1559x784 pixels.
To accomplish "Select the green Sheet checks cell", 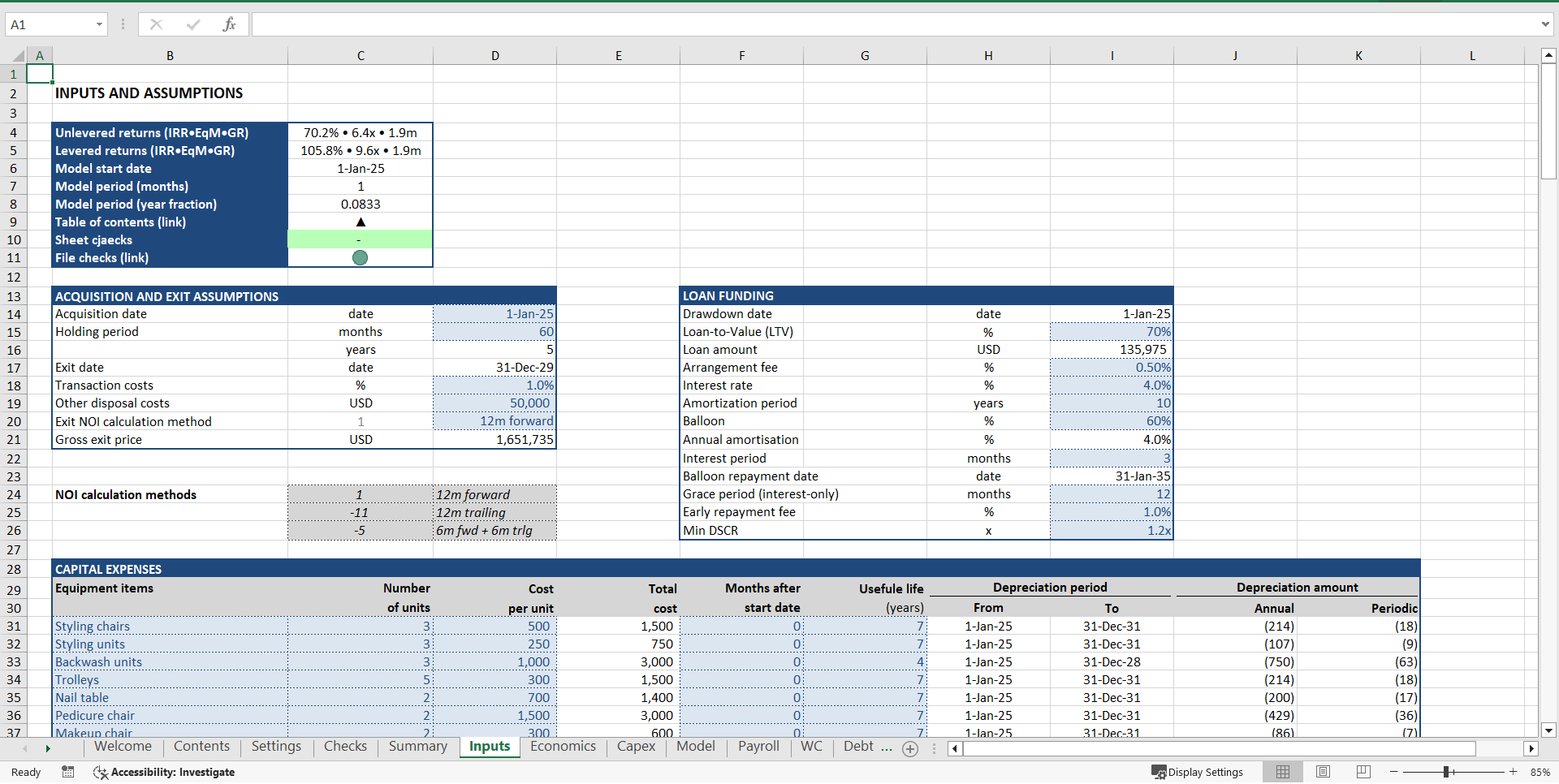I will 361,239.
